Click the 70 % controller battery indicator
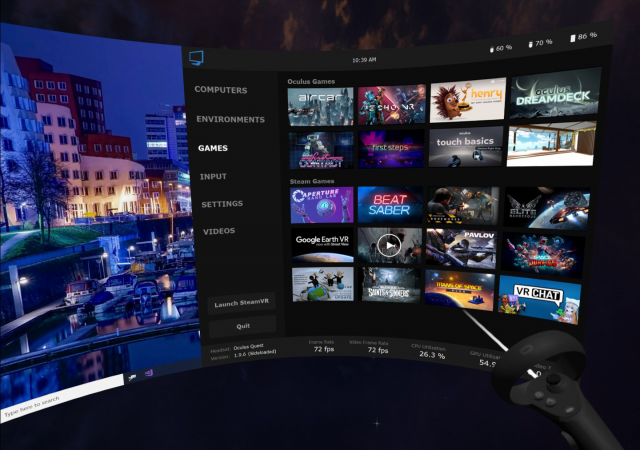 click(540, 43)
